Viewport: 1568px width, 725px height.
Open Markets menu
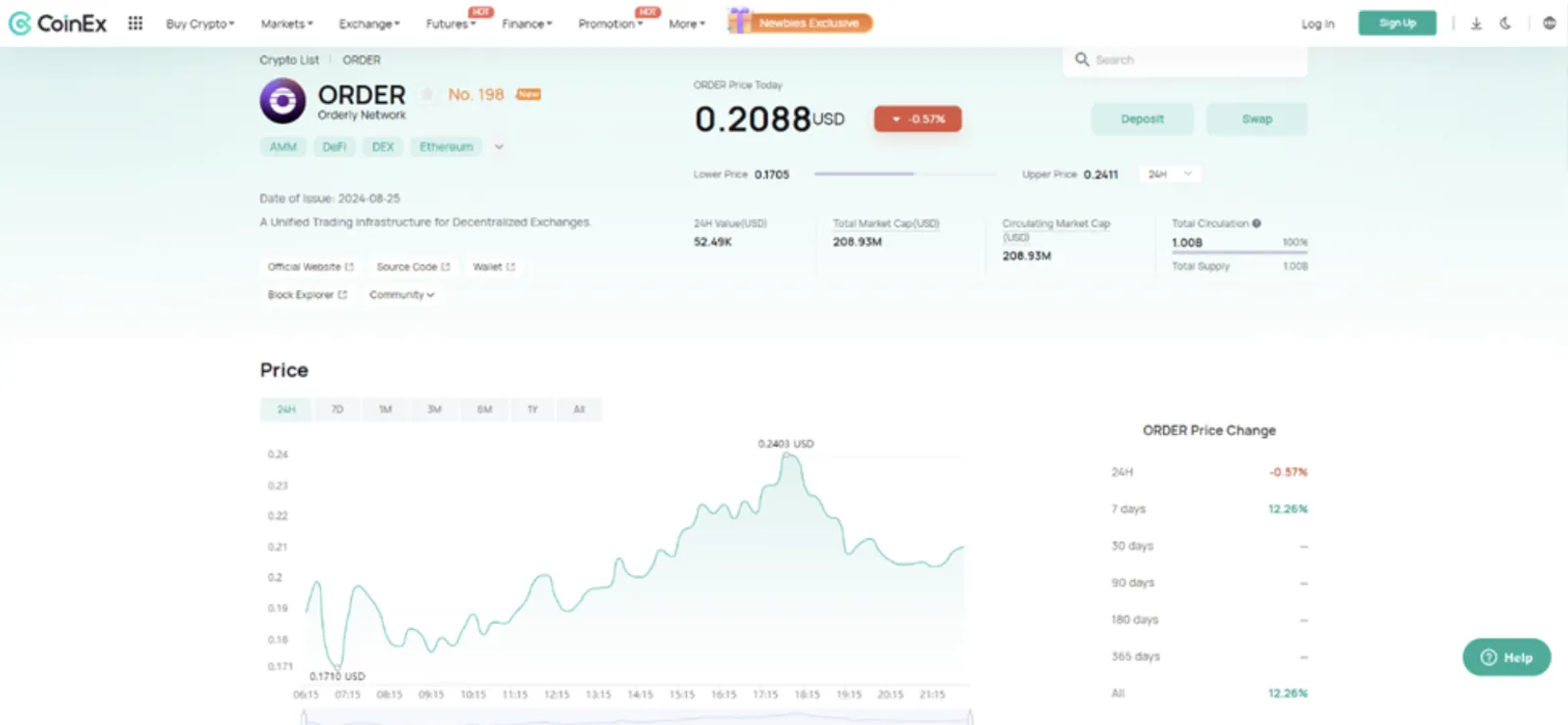(x=287, y=24)
